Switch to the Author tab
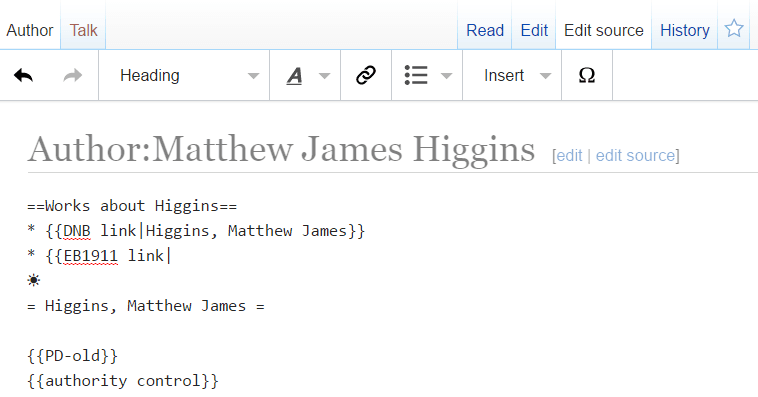 [29, 30]
